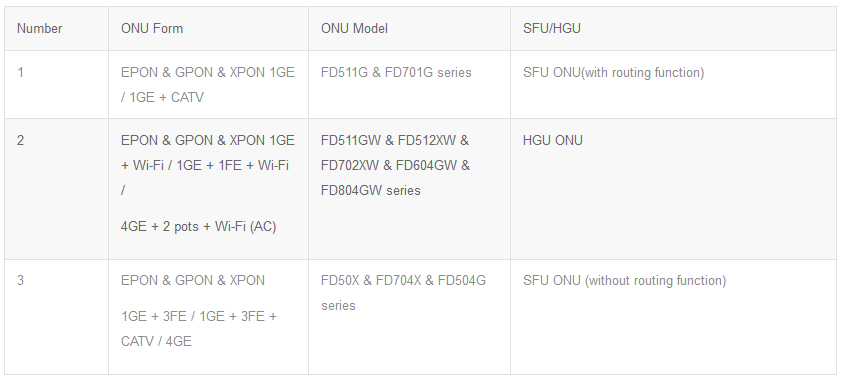The image size is (845, 380).
Task: Click the HGU ONU cell
Action: [674, 189]
